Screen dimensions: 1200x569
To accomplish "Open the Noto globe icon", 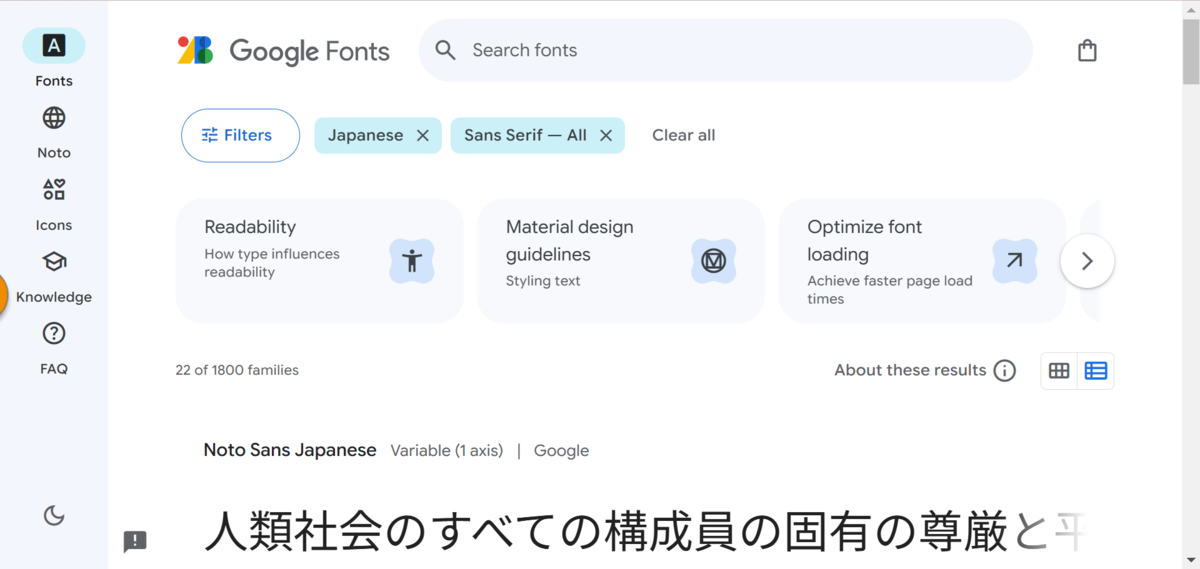I will click(x=54, y=118).
